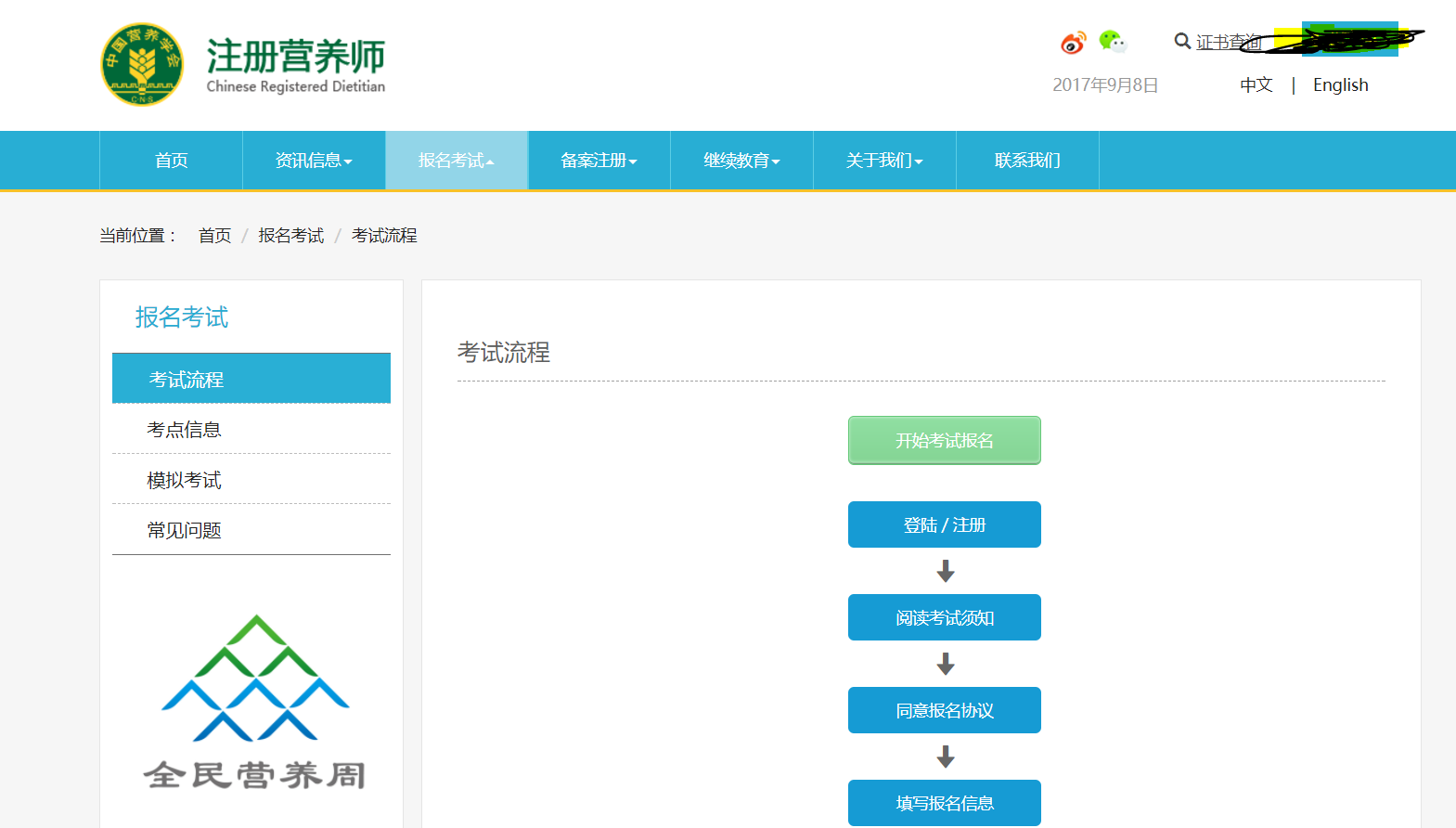Image resolution: width=1456 pixels, height=828 pixels.
Task: Open the 证书查询 link
Action: (1229, 42)
